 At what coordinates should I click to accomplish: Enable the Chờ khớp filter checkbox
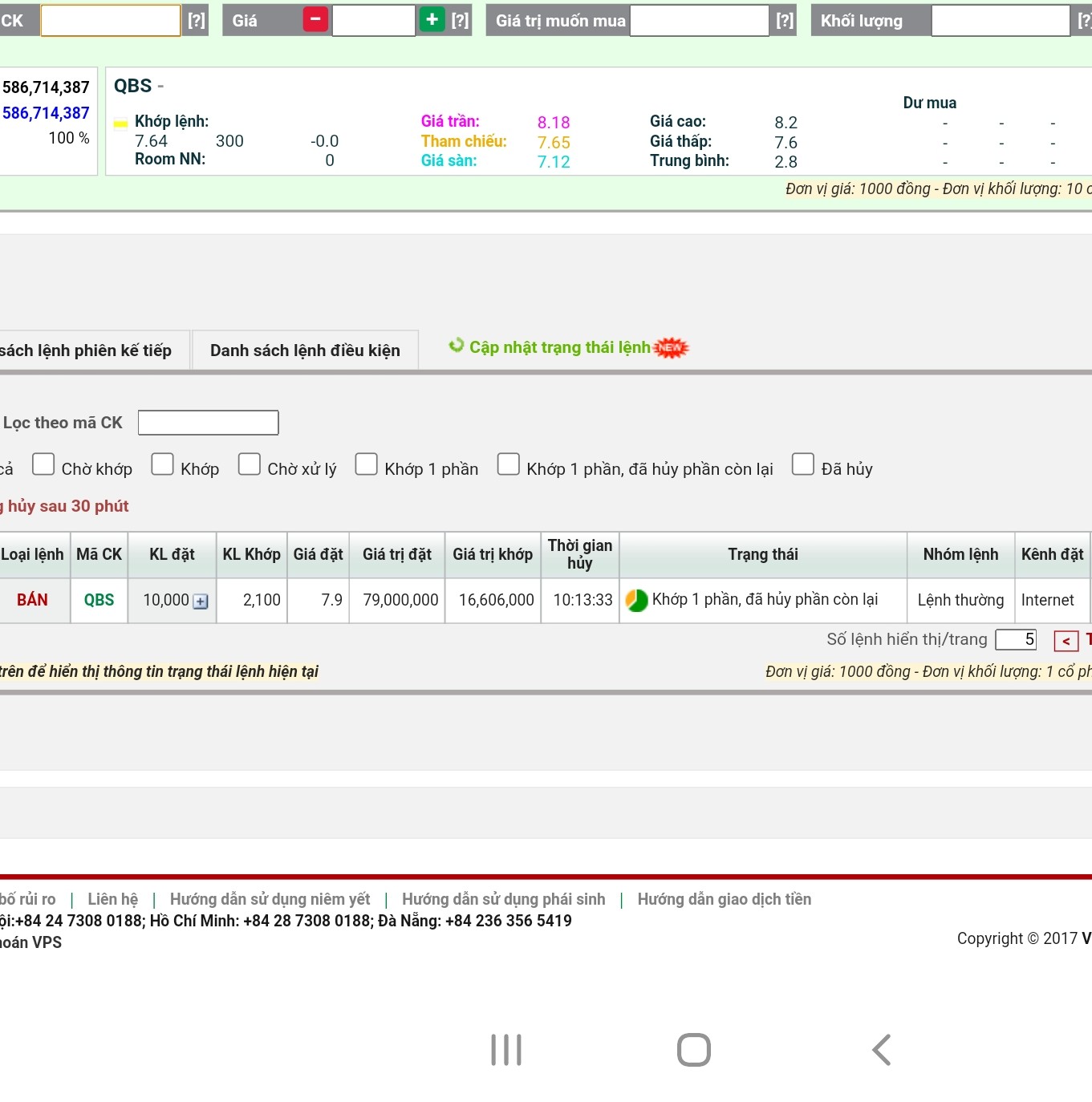point(43,464)
